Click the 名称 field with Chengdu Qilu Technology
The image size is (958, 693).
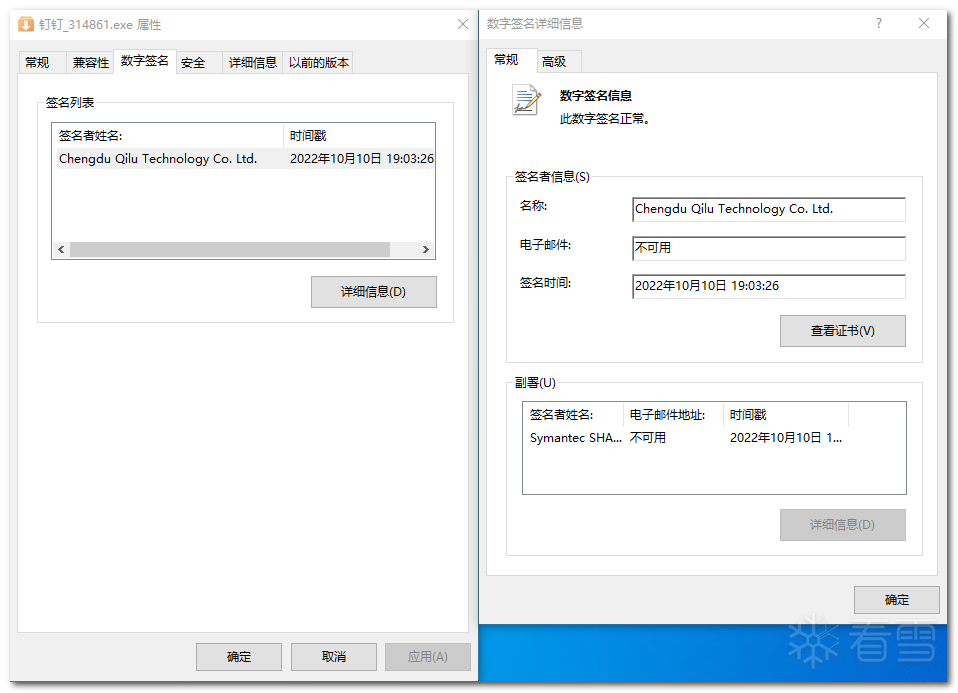click(x=769, y=209)
